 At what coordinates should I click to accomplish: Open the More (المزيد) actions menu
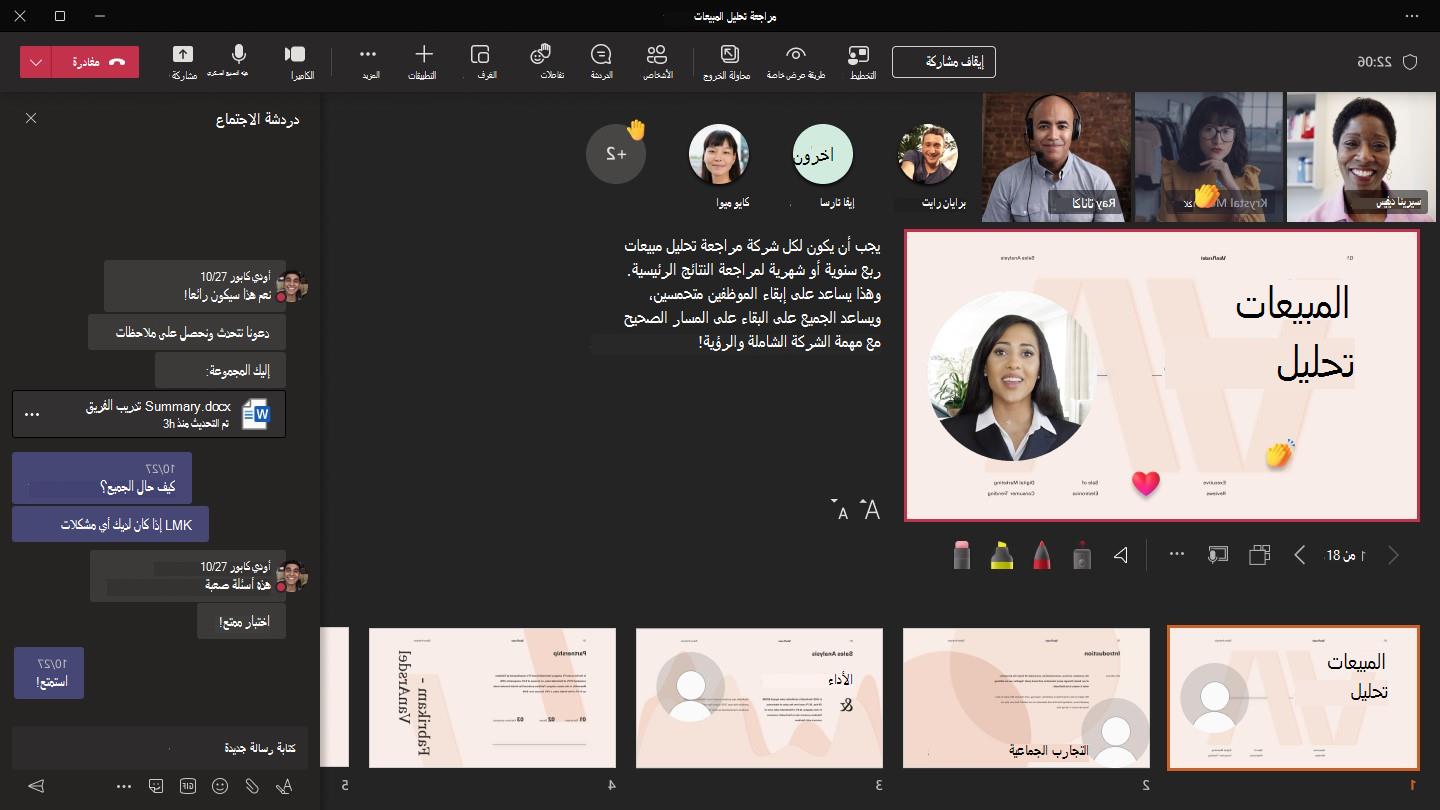coord(367,54)
